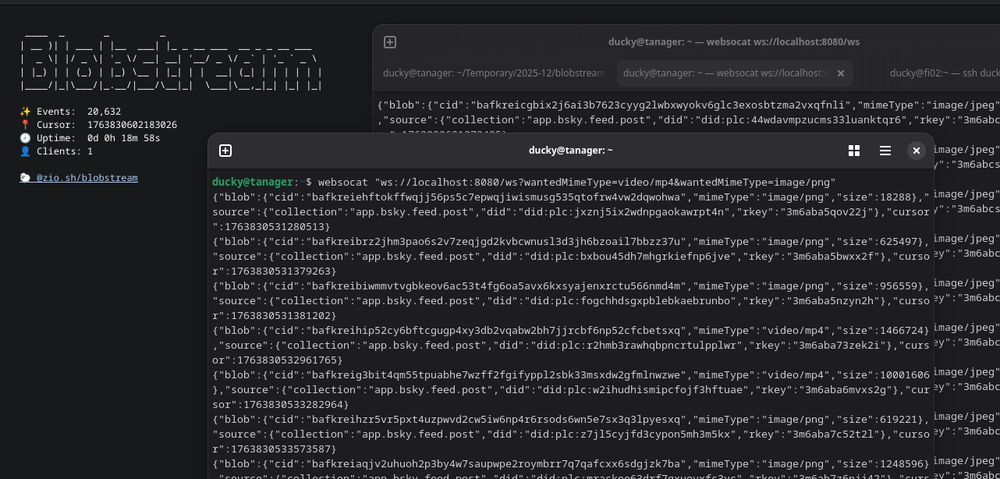Click the back window title ending ws://localhost:8080/ws
1000x479 pixels.
tap(733, 42)
